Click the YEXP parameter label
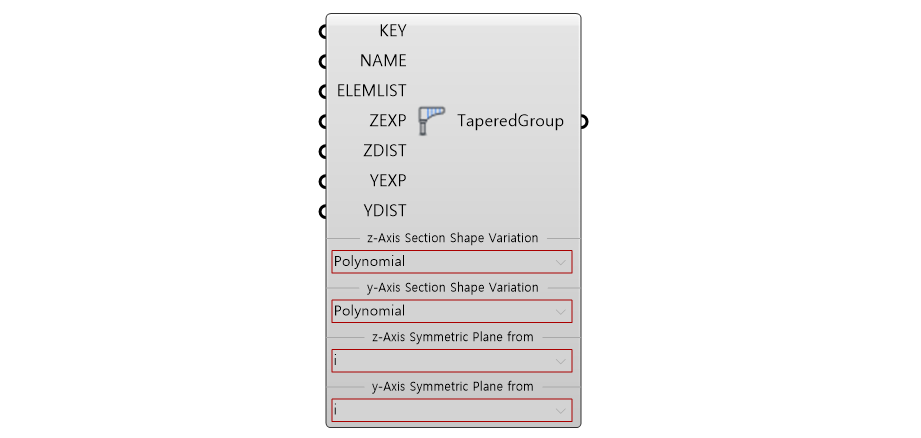921x438 pixels. tap(387, 181)
